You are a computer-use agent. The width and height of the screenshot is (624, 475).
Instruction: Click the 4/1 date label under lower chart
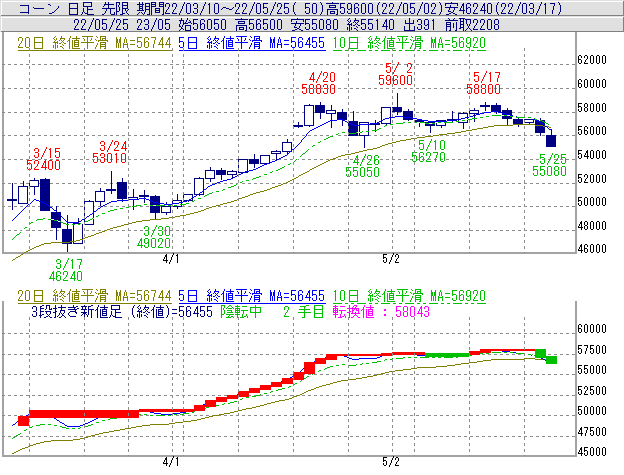(x=171, y=462)
